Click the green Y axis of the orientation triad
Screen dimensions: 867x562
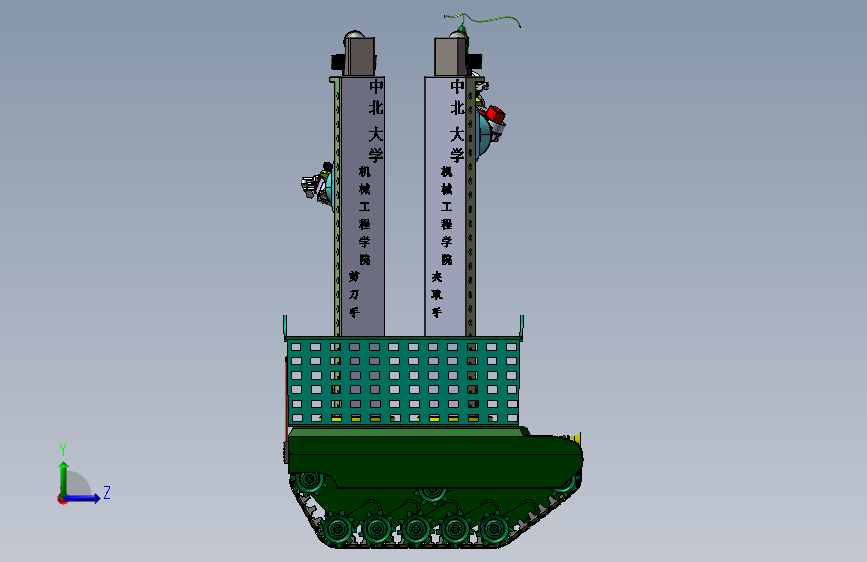[64, 479]
